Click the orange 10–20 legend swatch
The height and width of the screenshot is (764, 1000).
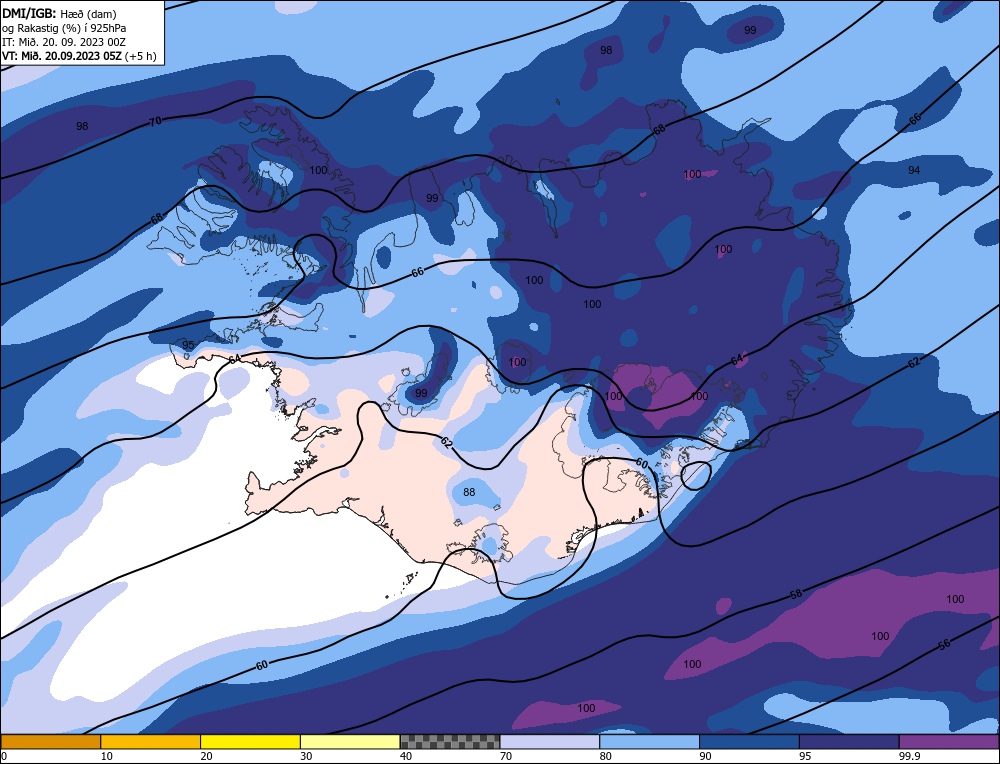point(151,742)
